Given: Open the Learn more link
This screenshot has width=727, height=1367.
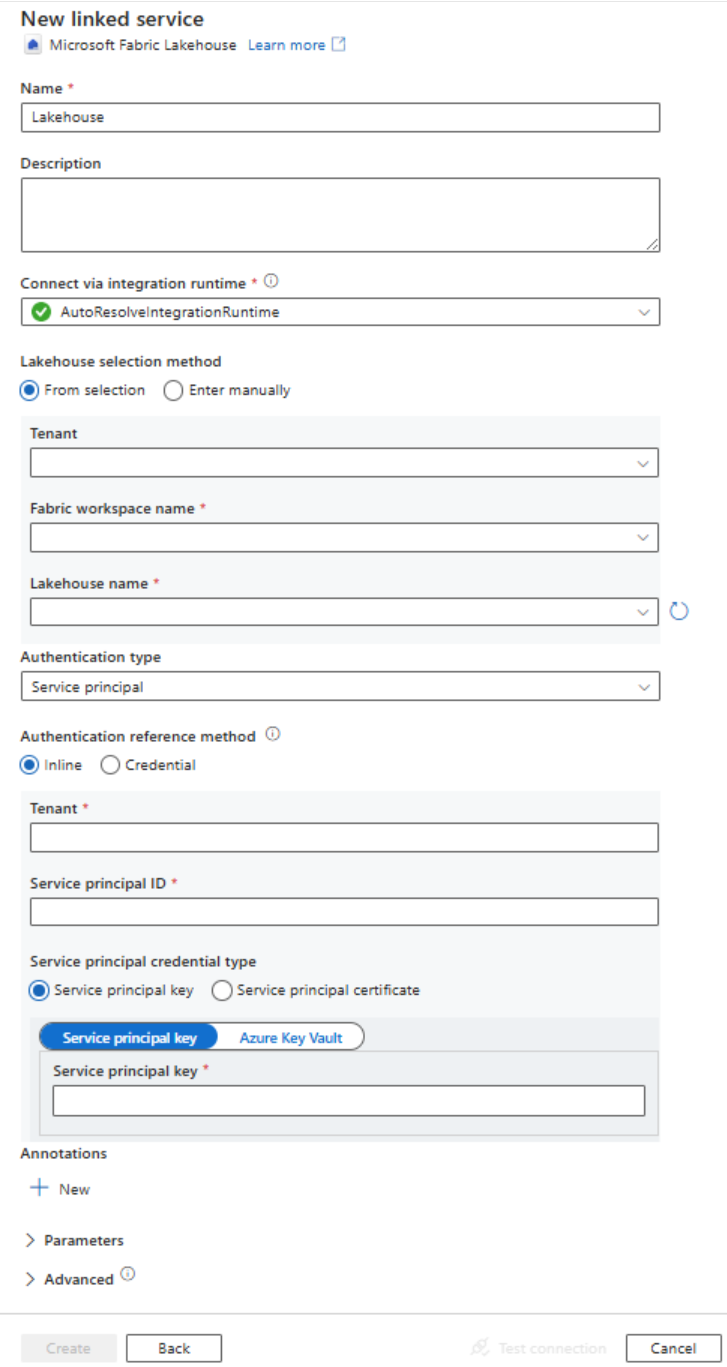Looking at the screenshot, I should (x=286, y=45).
